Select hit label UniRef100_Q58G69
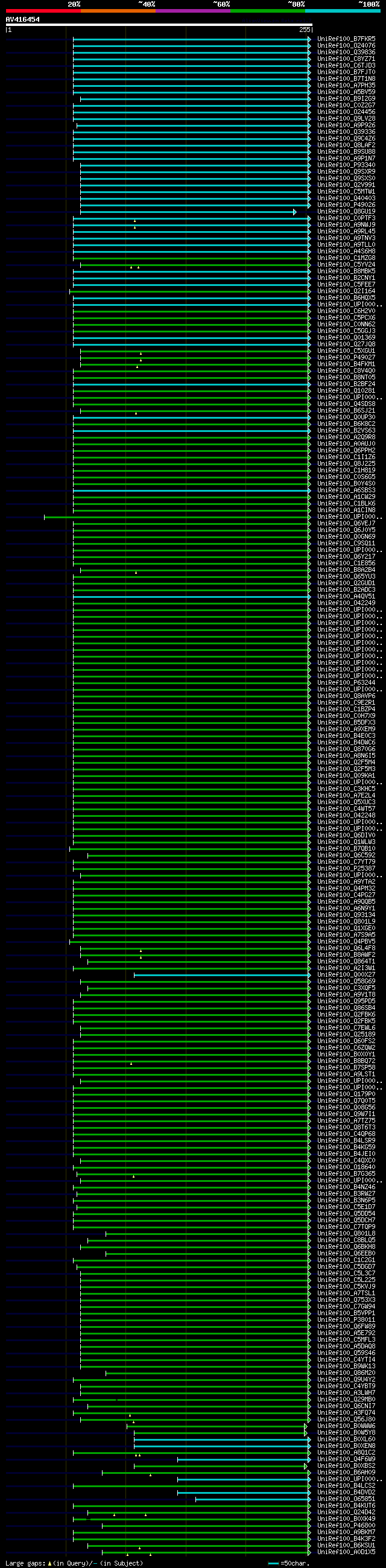This screenshot has width=386, height=1568. pyautogui.click(x=346, y=981)
